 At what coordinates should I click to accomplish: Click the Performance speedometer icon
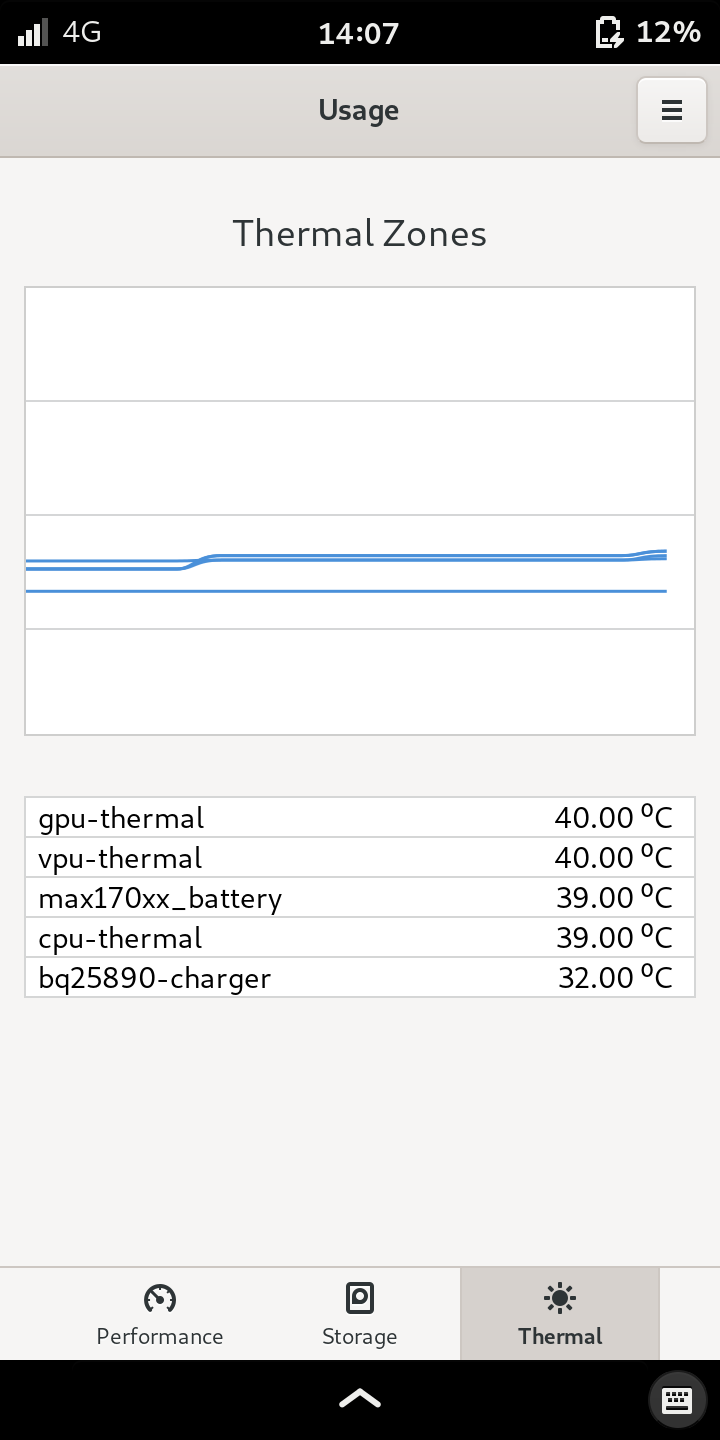click(x=160, y=1298)
